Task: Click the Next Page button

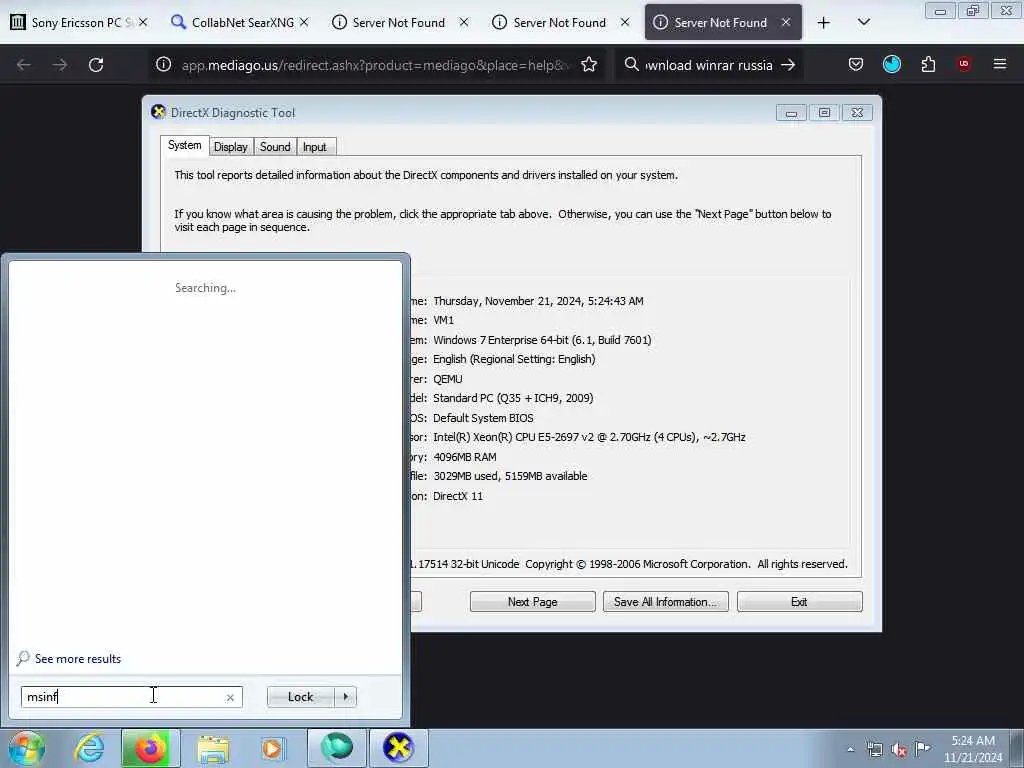Action: [x=532, y=601]
